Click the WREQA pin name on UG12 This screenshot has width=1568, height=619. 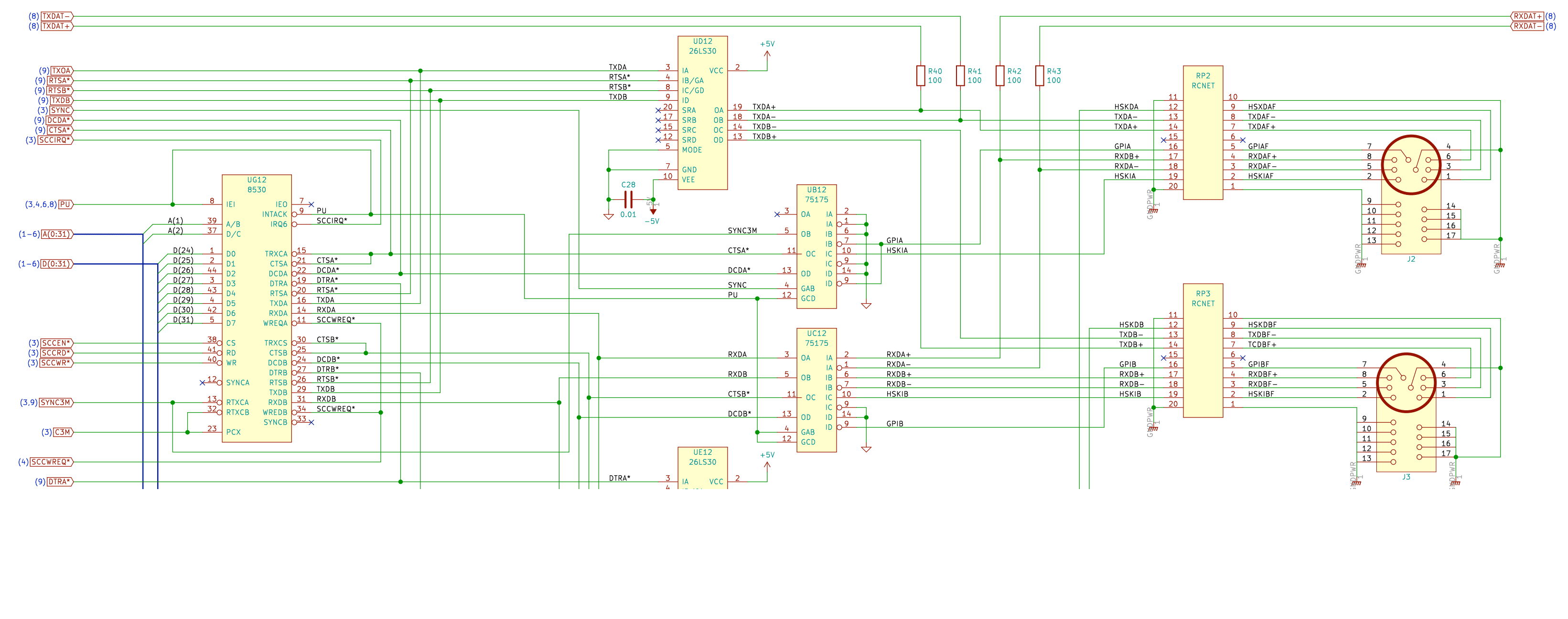pos(275,323)
